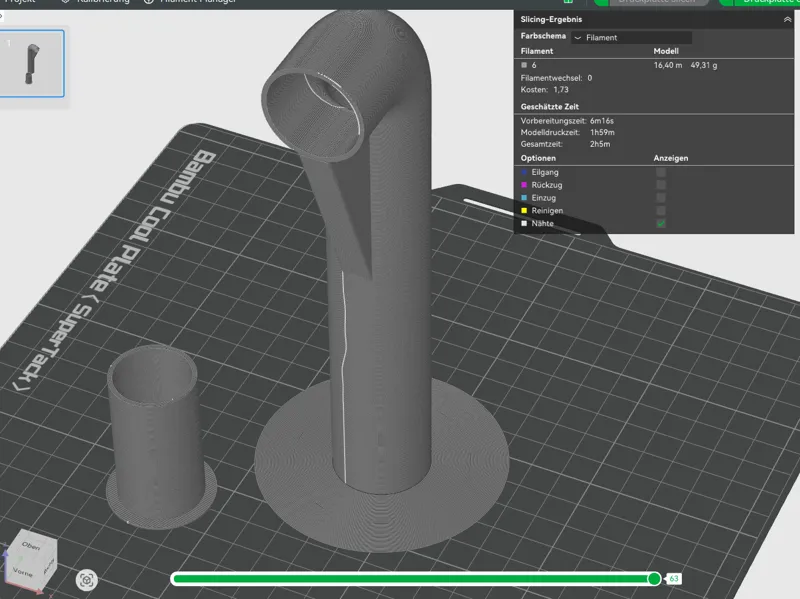Click the Nähte option label
This screenshot has width=800, height=599.
[x=542, y=223]
